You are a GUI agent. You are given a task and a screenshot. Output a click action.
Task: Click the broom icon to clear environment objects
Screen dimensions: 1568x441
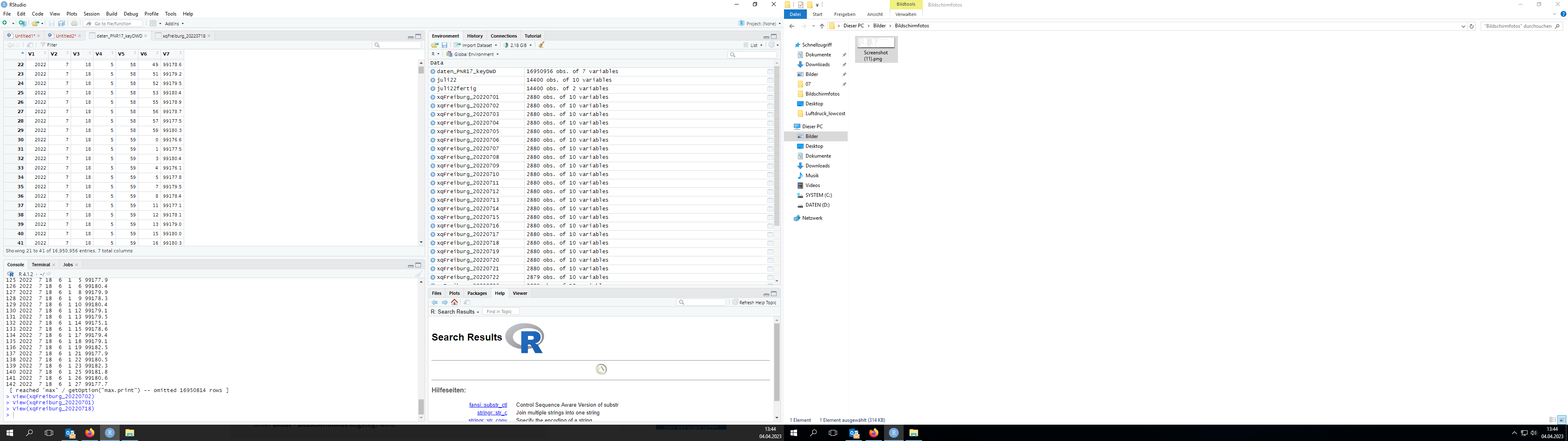pyautogui.click(x=541, y=45)
